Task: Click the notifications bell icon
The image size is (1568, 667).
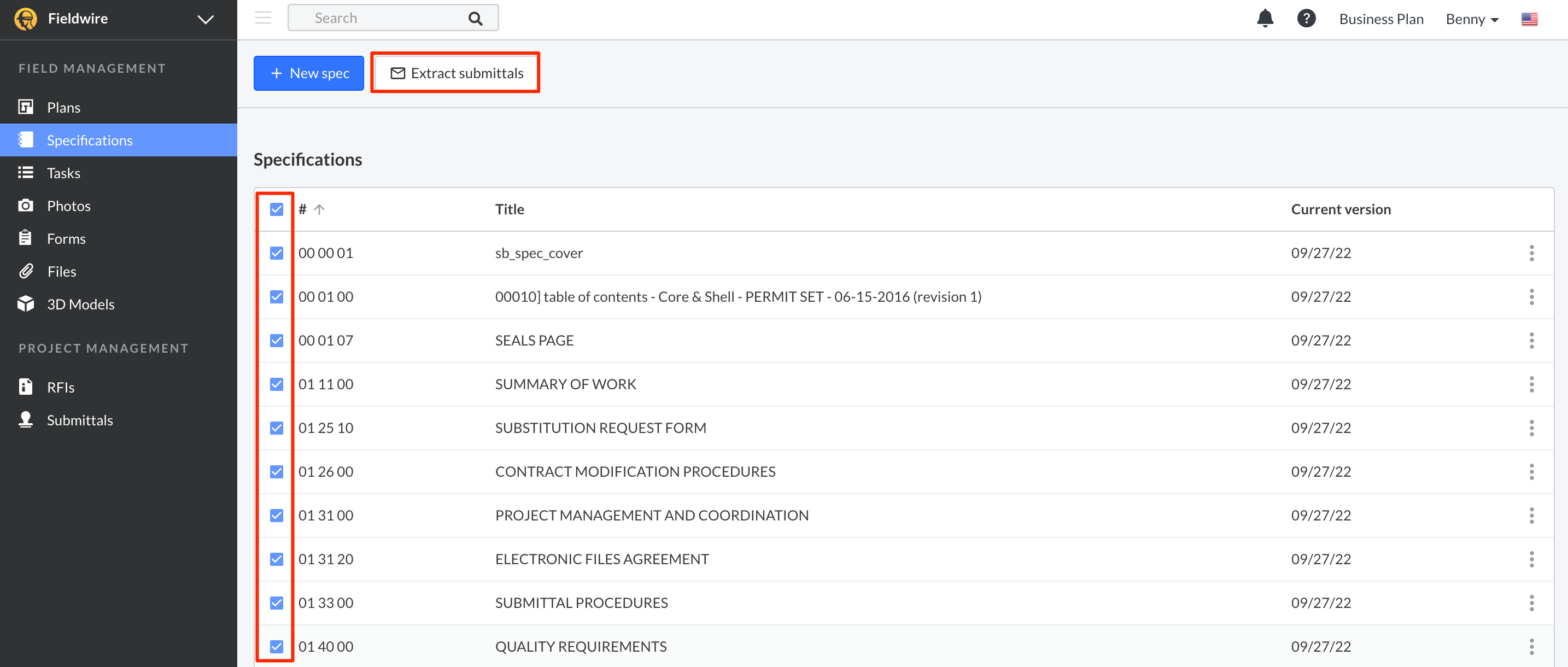Action: pyautogui.click(x=1265, y=18)
